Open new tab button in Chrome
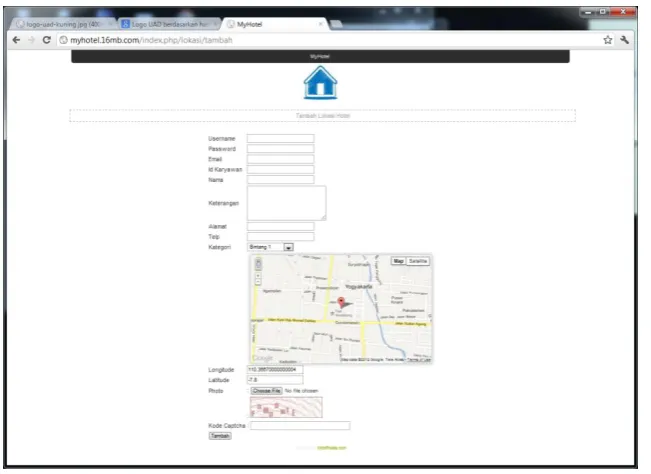 pos(336,24)
